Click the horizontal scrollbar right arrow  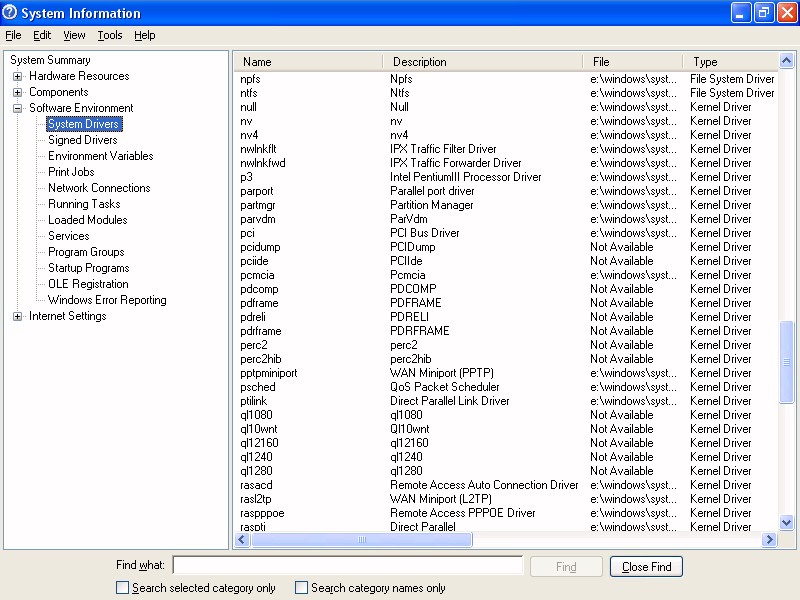769,540
